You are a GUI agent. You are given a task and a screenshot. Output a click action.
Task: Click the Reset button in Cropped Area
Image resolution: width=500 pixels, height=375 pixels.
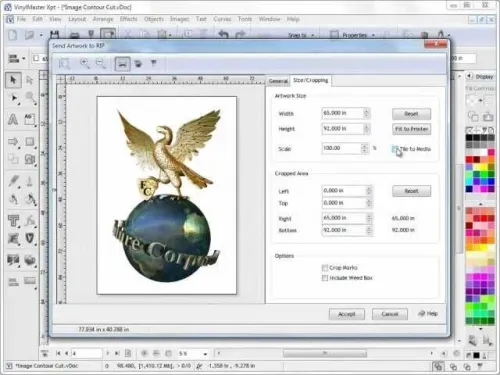411,191
